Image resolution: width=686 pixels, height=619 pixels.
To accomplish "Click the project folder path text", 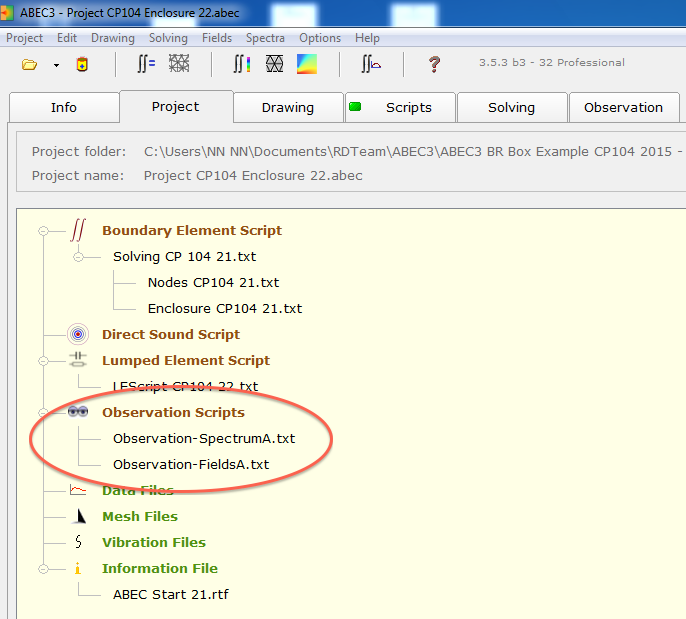I will (413, 152).
